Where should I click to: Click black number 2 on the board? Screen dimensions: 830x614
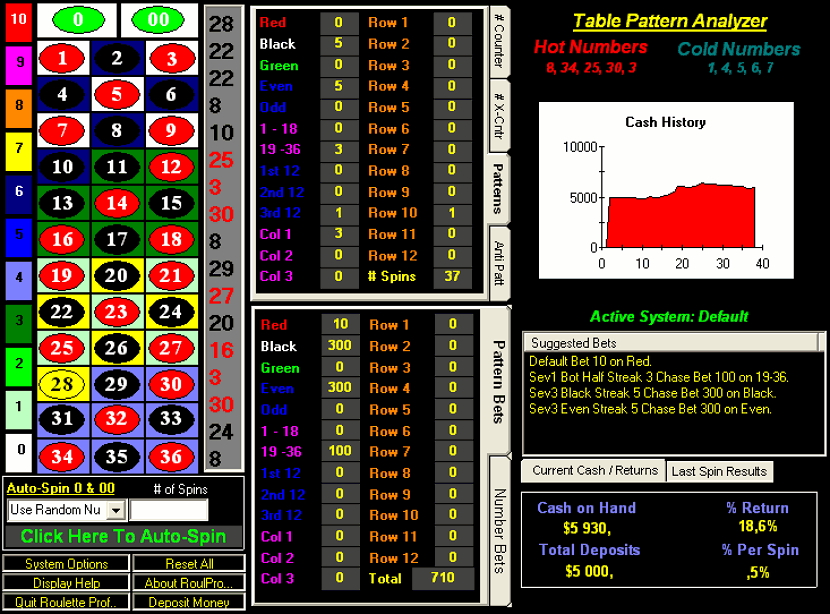click(x=117, y=59)
